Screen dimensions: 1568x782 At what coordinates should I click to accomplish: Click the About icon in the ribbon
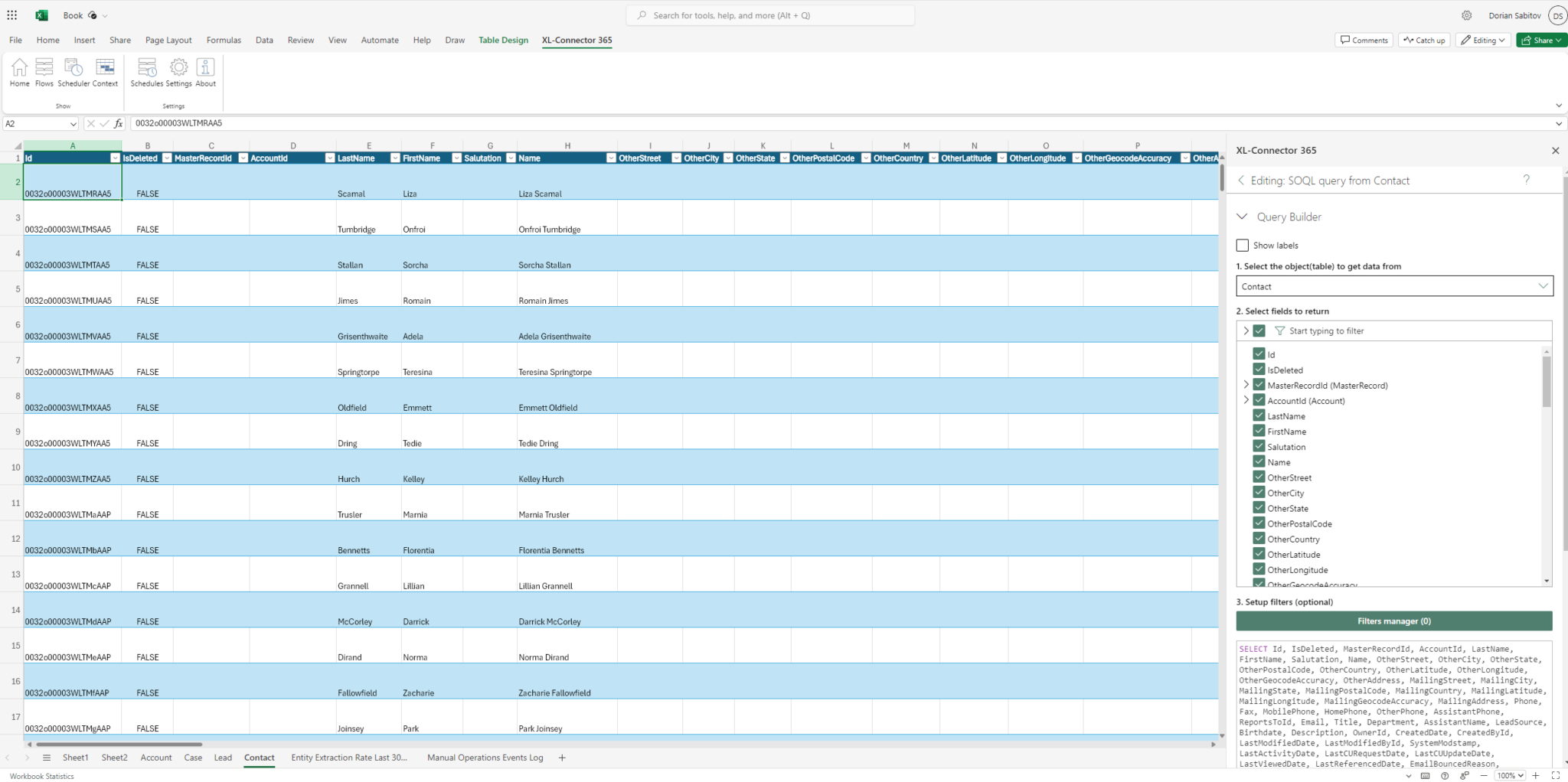tap(205, 73)
